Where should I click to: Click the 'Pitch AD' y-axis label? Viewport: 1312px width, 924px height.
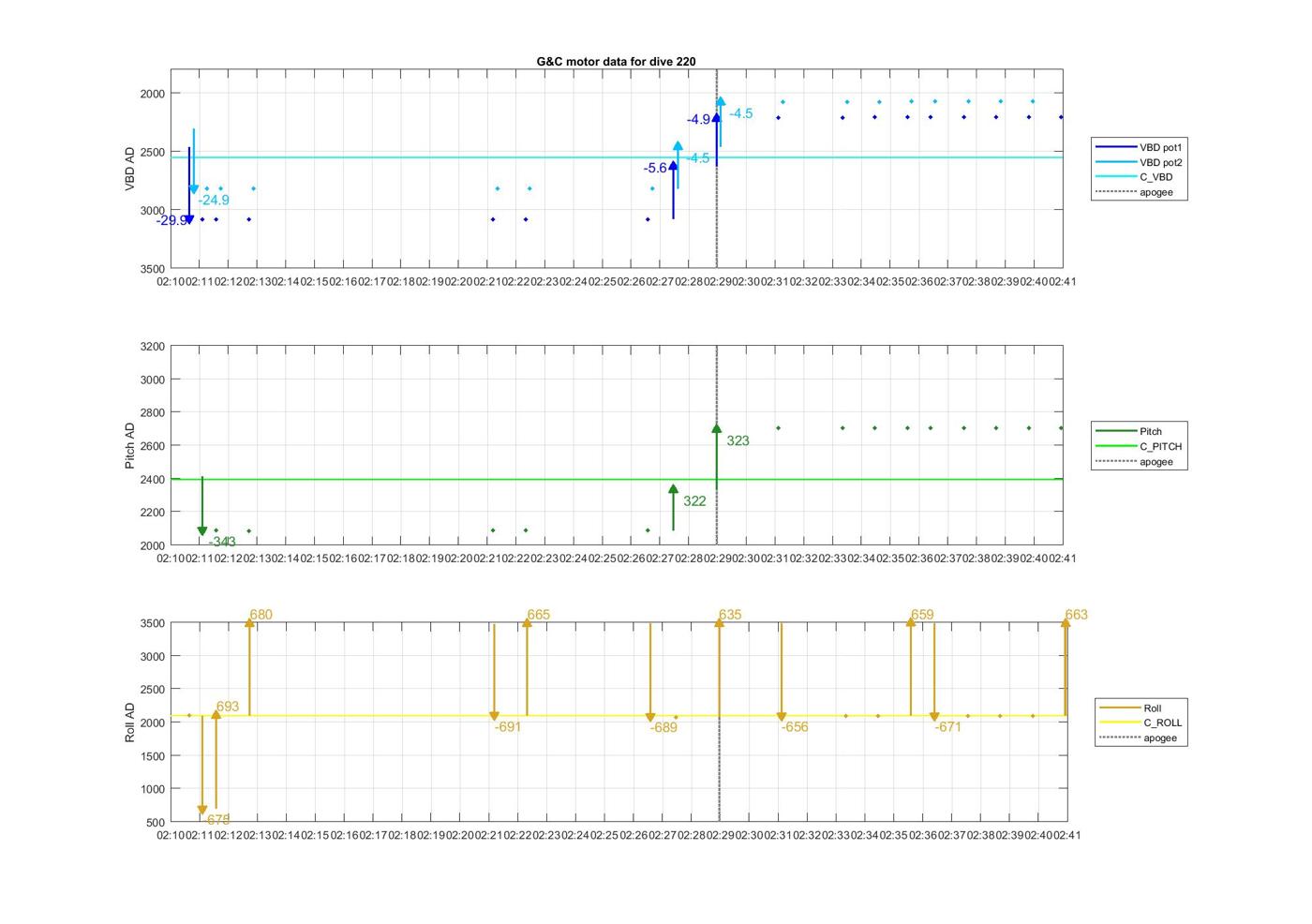pos(130,446)
